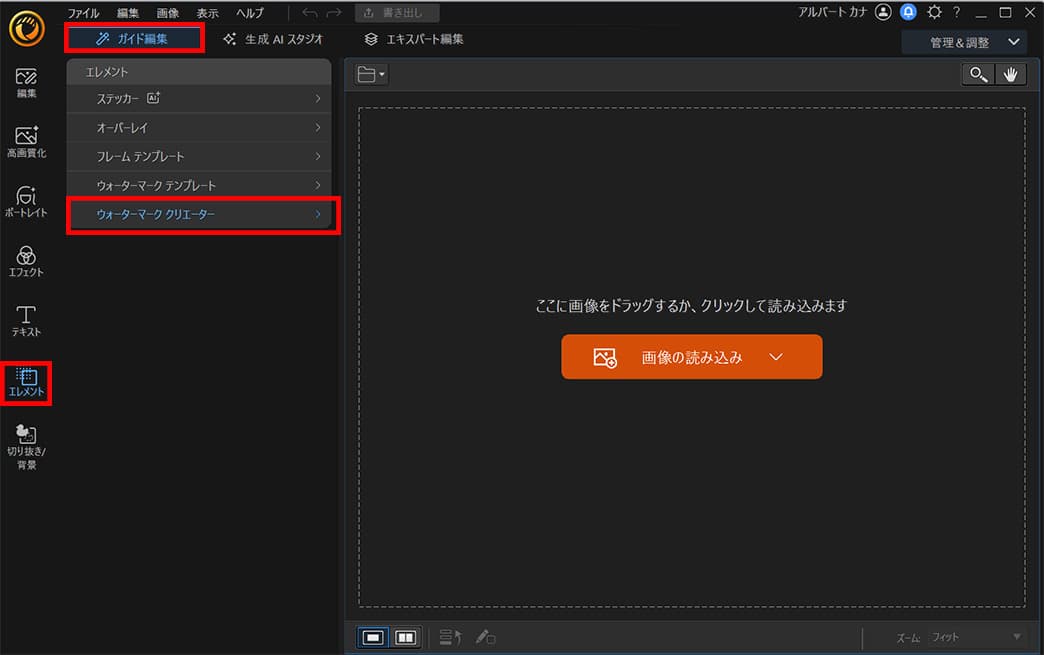The width and height of the screenshot is (1044, 655).
Task: Open the notifications bell icon
Action: (908, 12)
